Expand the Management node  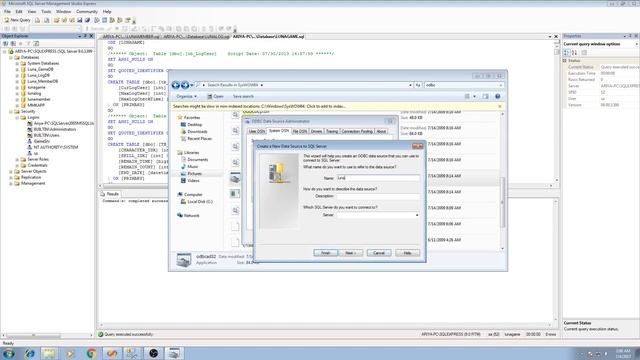(11, 183)
